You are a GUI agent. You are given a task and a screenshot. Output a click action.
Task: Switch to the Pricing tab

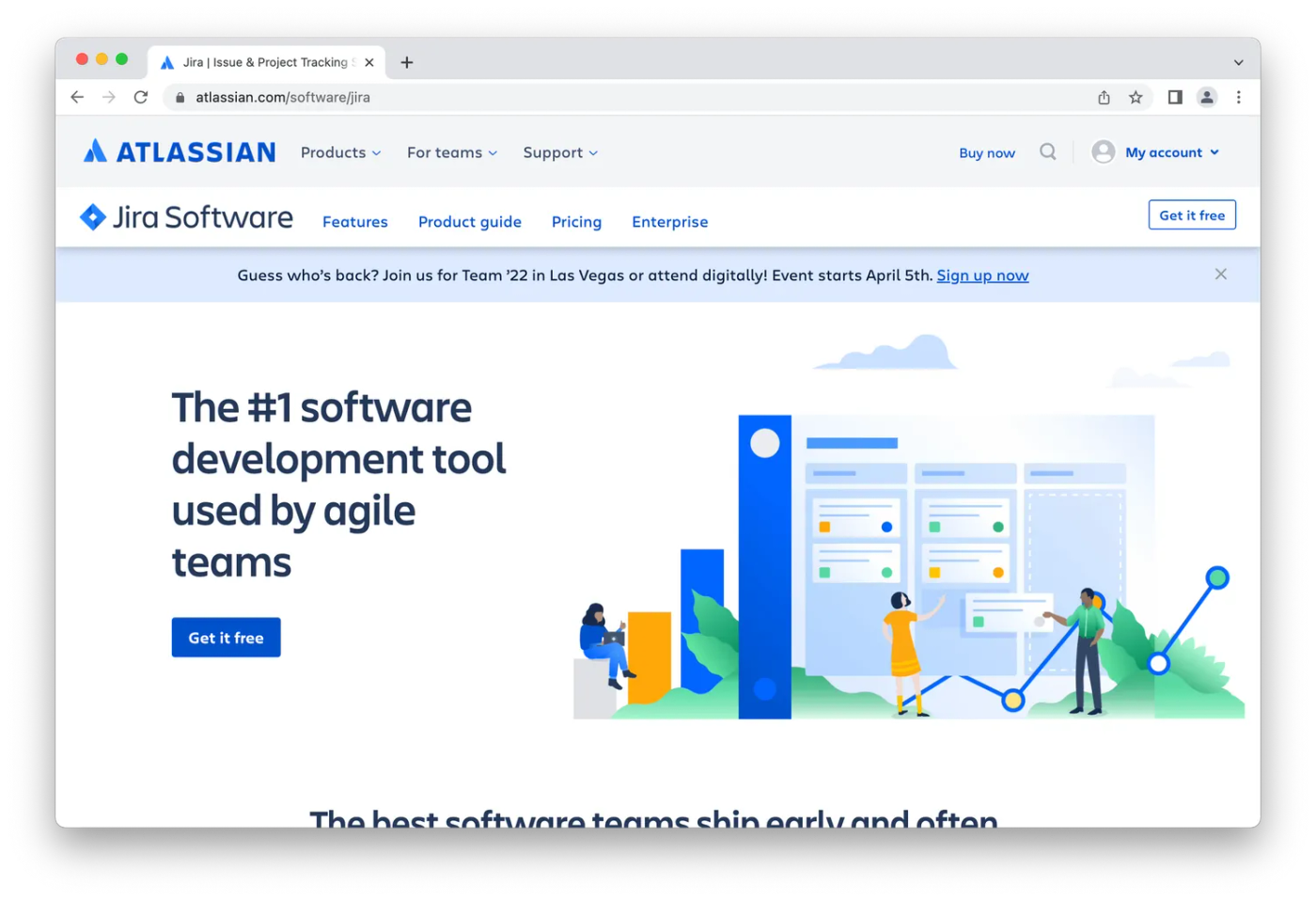(x=576, y=222)
